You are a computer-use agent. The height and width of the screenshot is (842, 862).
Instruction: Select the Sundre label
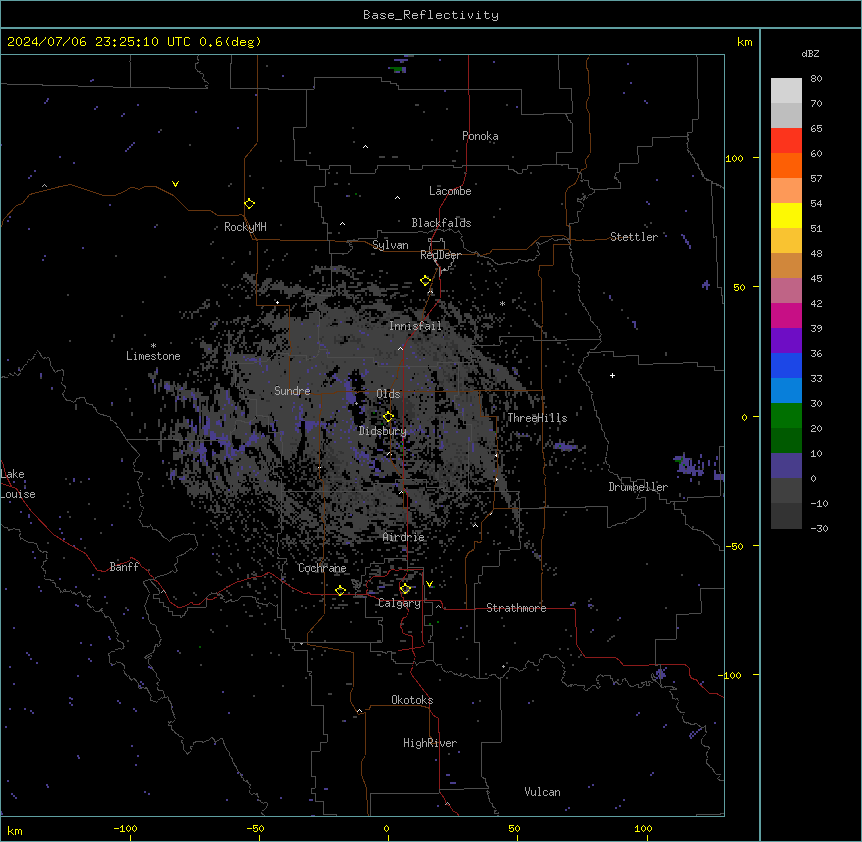(x=292, y=391)
